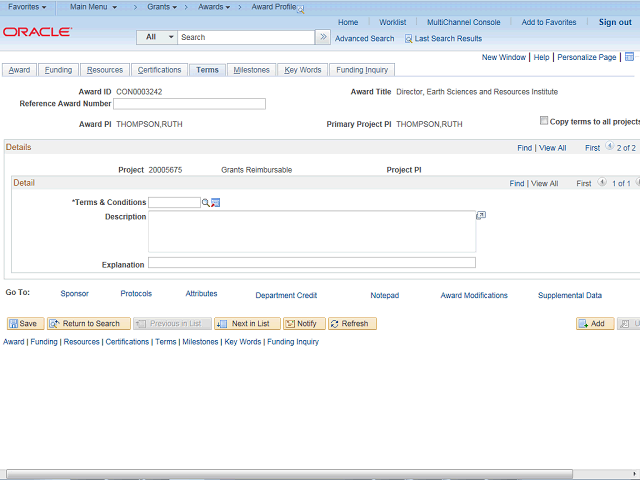Image resolution: width=640 pixels, height=480 pixels.
Task: Click into the Explanation field
Action: click(x=312, y=262)
